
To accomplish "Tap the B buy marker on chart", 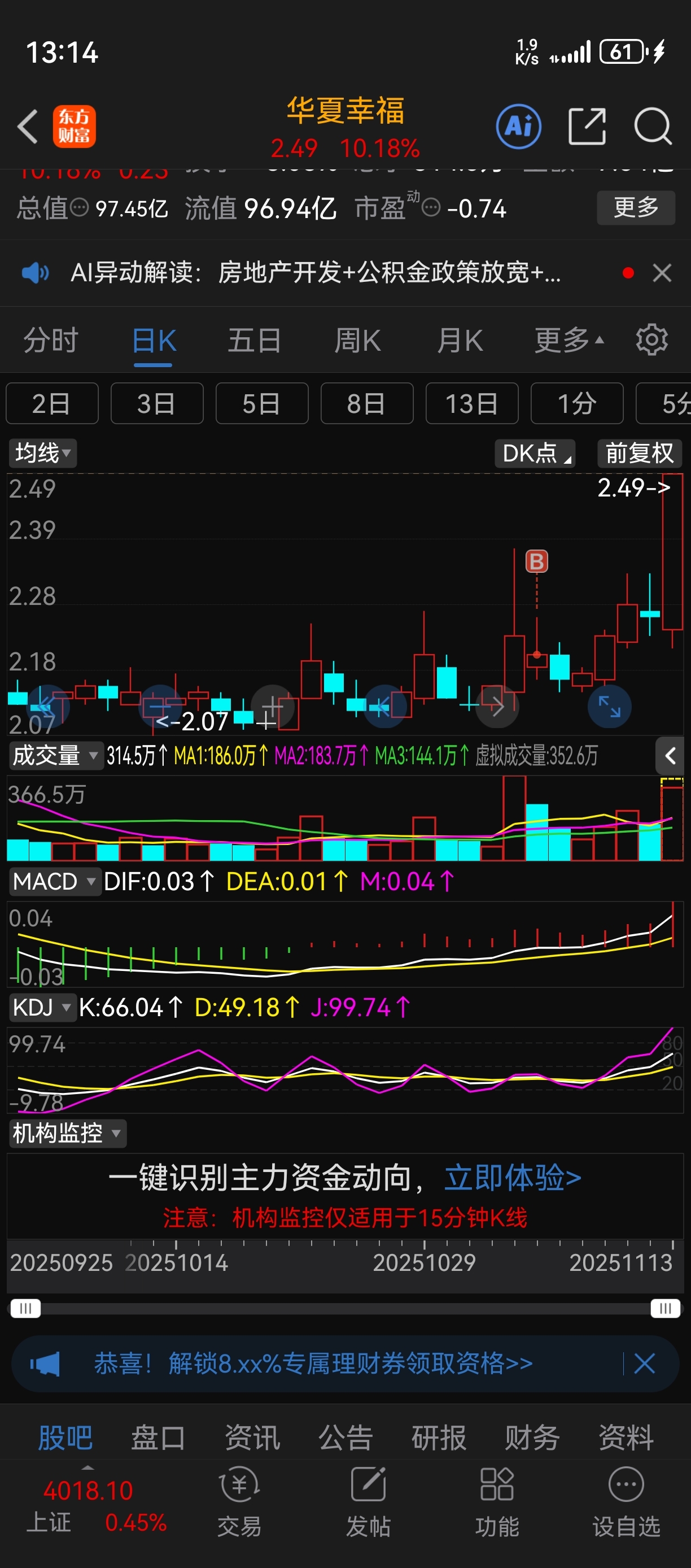I will (x=536, y=561).
